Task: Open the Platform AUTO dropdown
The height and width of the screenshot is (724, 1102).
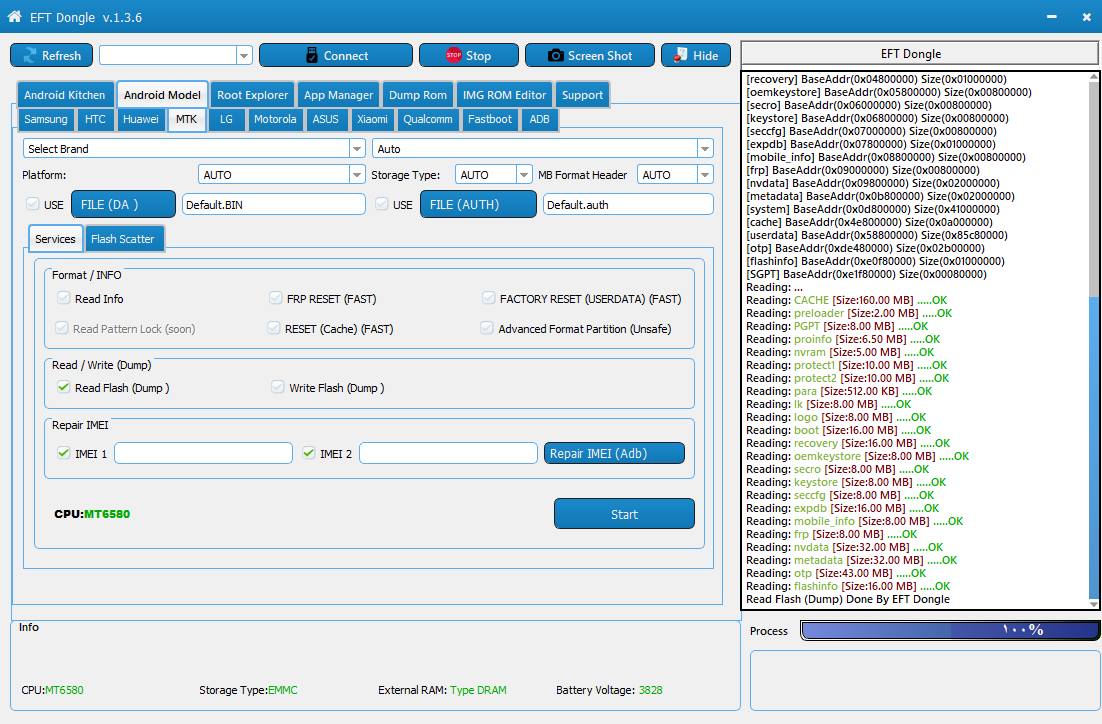Action: click(x=357, y=174)
